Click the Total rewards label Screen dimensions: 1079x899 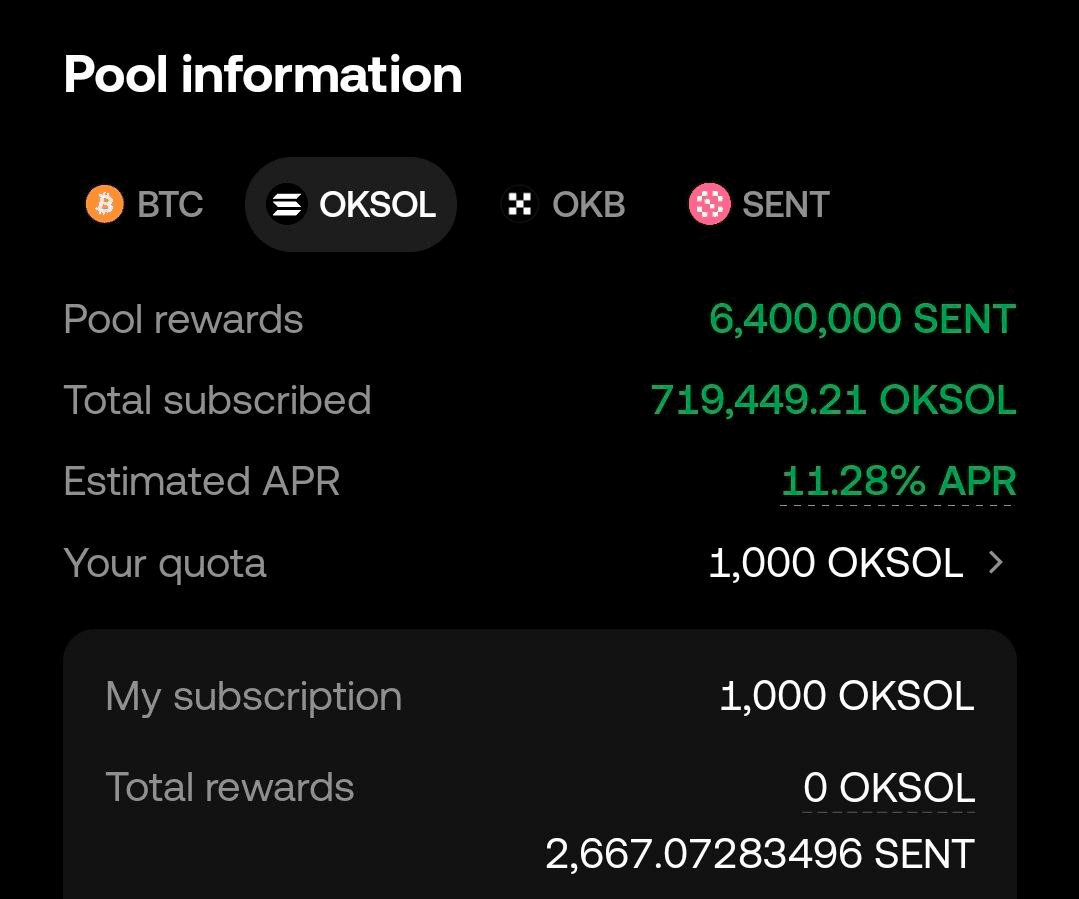pyautogui.click(x=229, y=787)
